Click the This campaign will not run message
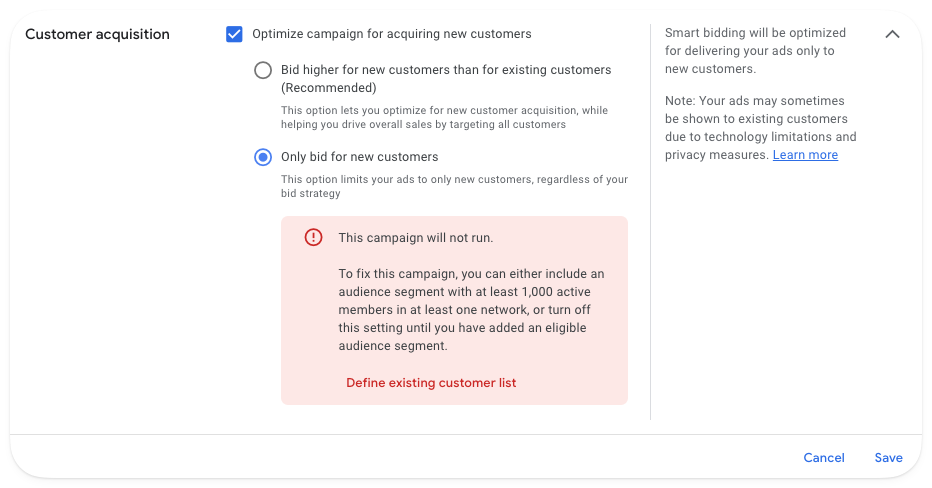Image resolution: width=932 pixels, height=488 pixels. click(x=416, y=238)
